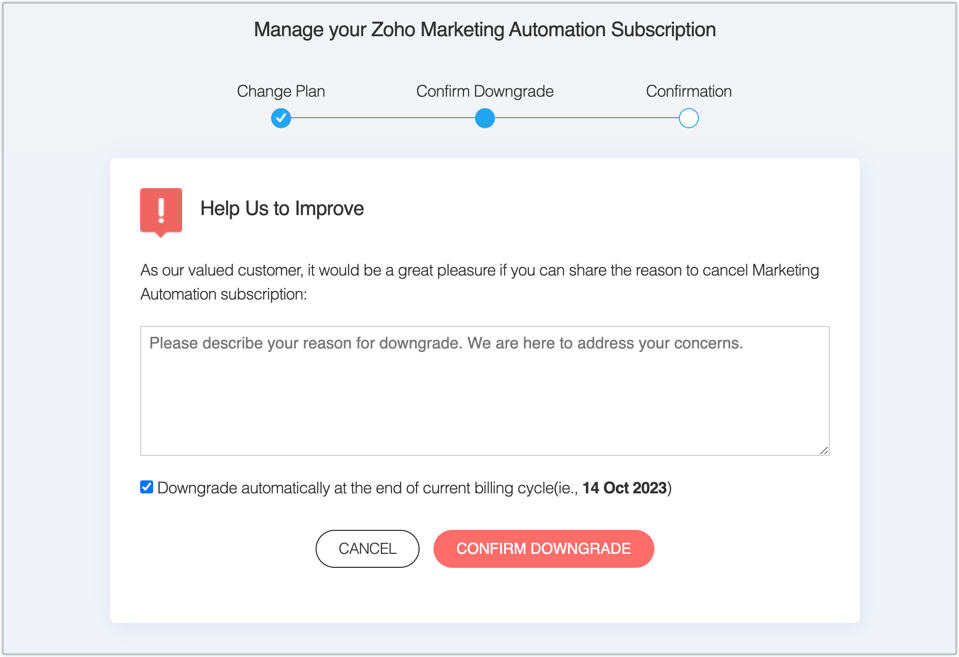Click the Help Us to Improve heading
The height and width of the screenshot is (657, 959).
(x=282, y=209)
